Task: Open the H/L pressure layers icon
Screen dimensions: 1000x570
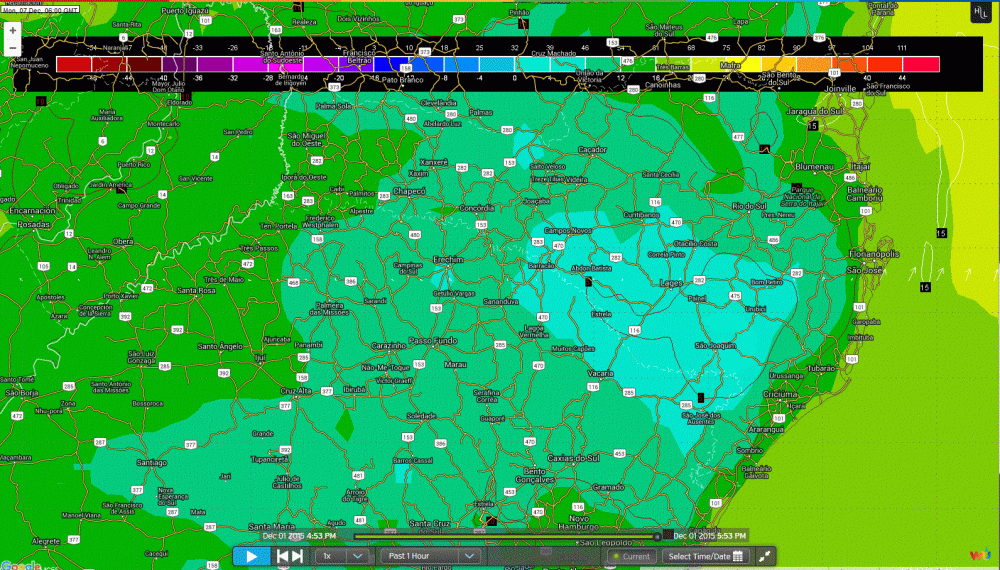Action: pos(979,12)
